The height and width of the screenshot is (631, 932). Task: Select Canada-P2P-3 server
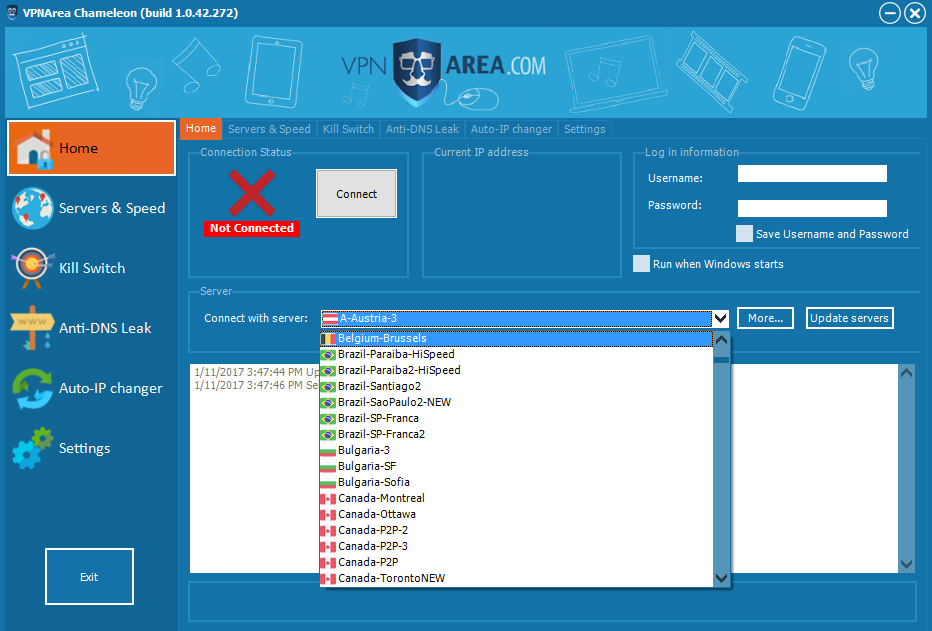(x=516, y=547)
